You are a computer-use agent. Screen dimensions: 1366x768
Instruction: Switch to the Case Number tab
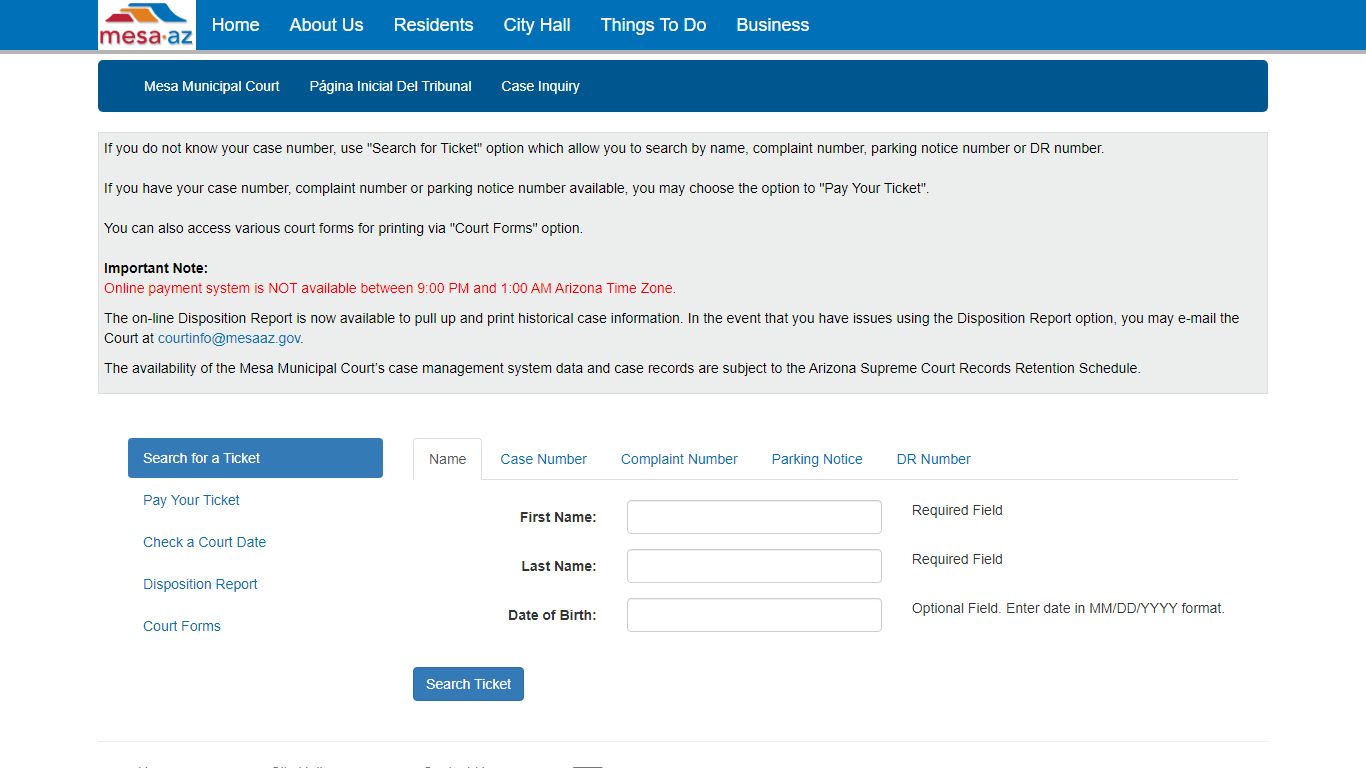click(543, 459)
